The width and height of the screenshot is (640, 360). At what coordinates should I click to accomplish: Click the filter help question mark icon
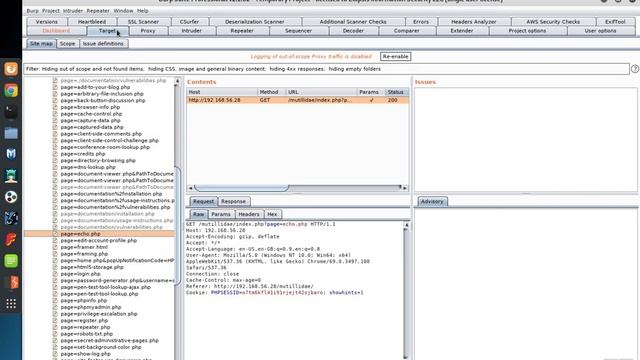coord(635,69)
